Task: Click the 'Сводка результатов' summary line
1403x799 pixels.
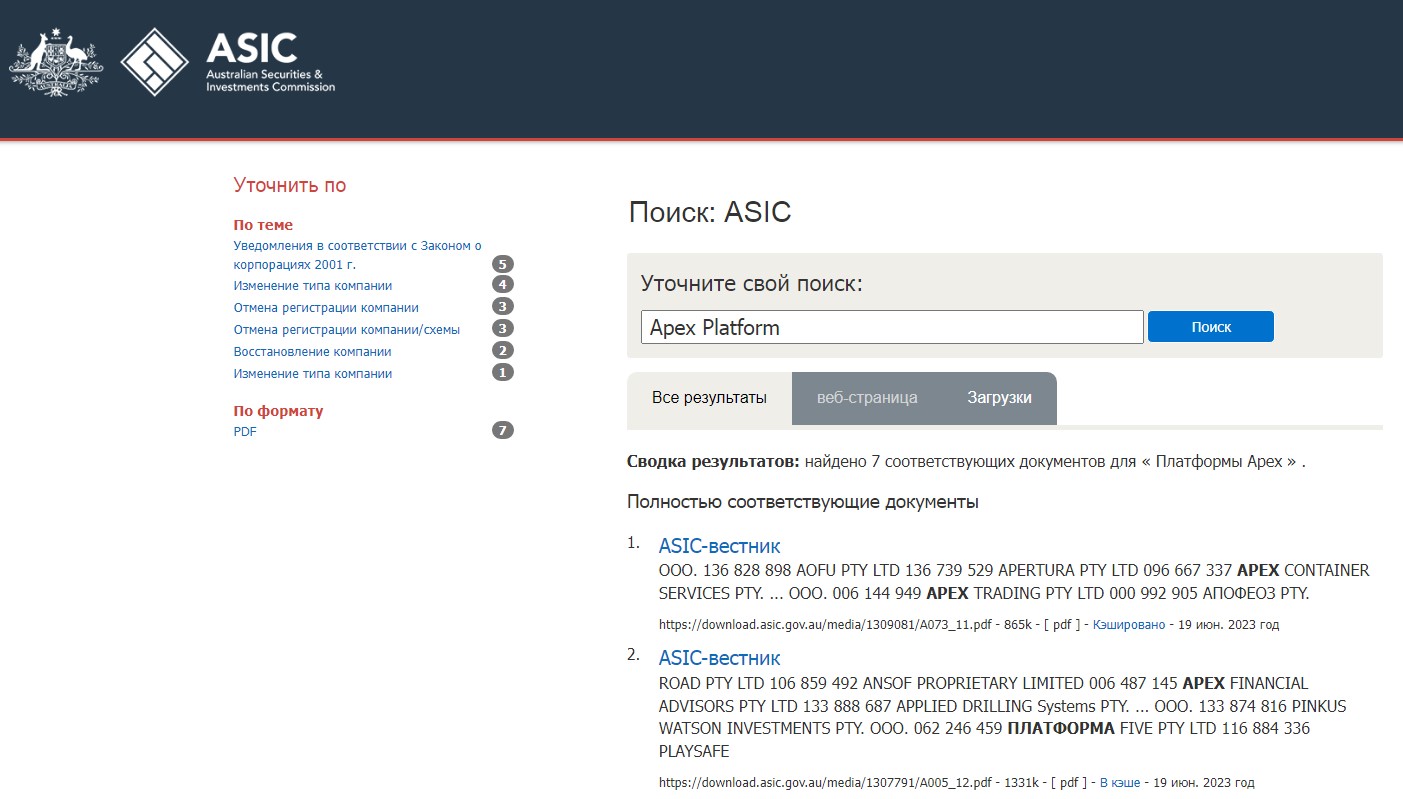Action: click(967, 462)
